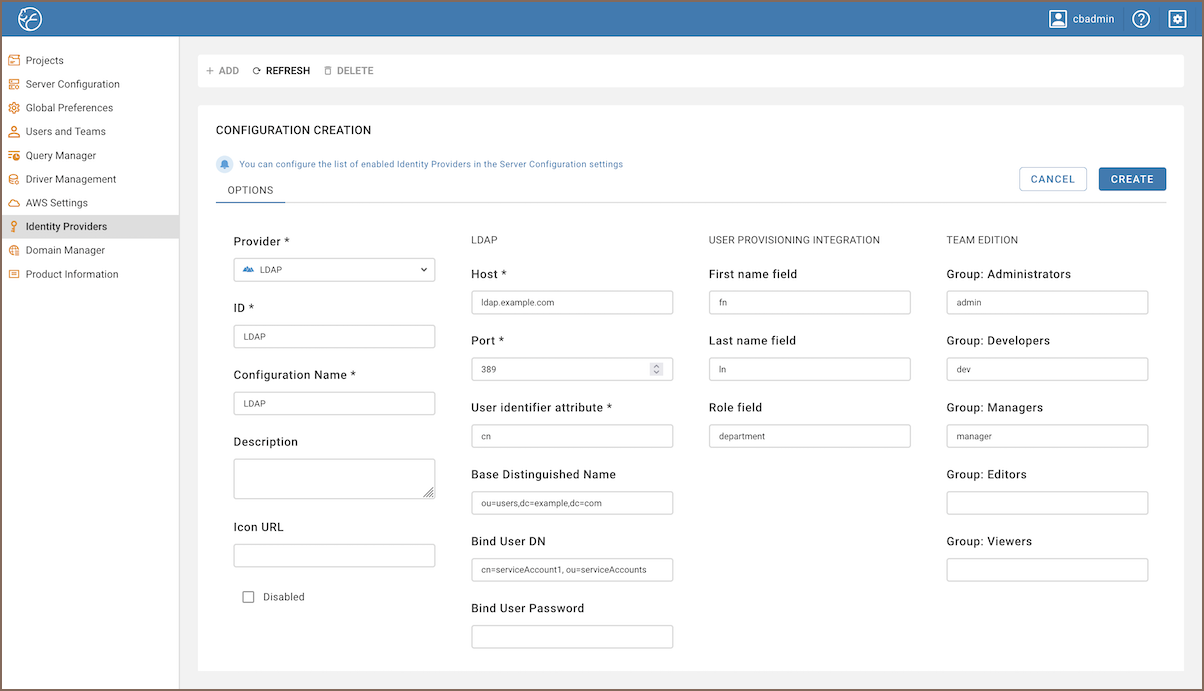Expand the Provider dropdown

point(334,270)
